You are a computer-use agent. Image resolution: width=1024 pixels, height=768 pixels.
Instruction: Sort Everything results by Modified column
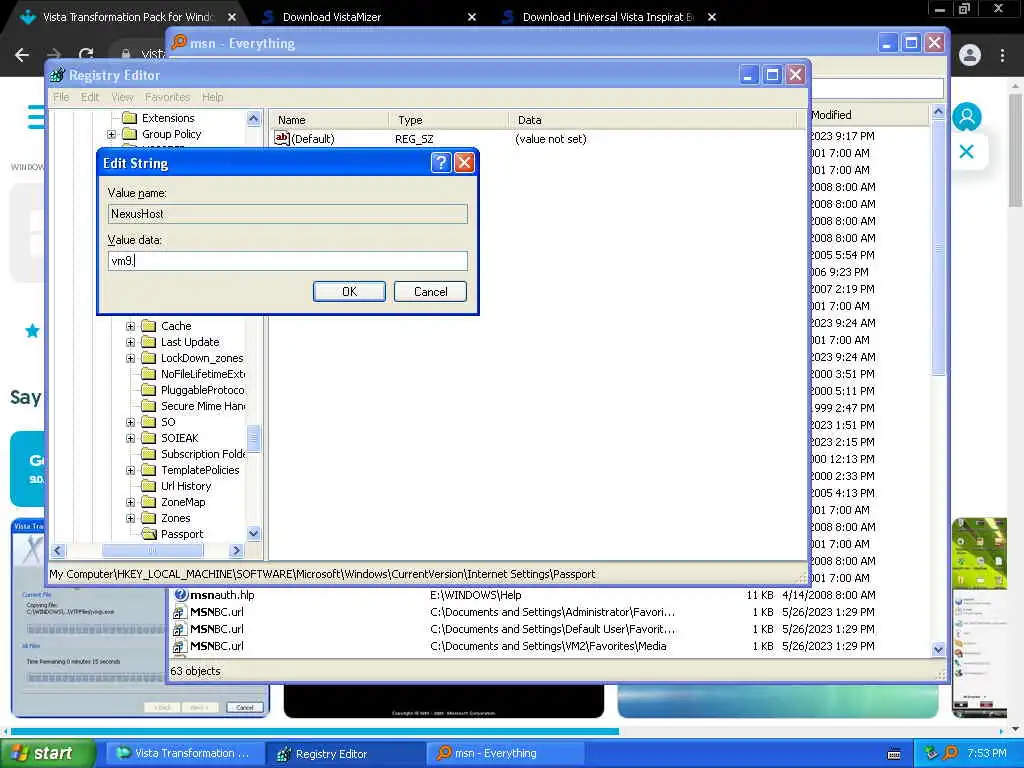pos(869,115)
